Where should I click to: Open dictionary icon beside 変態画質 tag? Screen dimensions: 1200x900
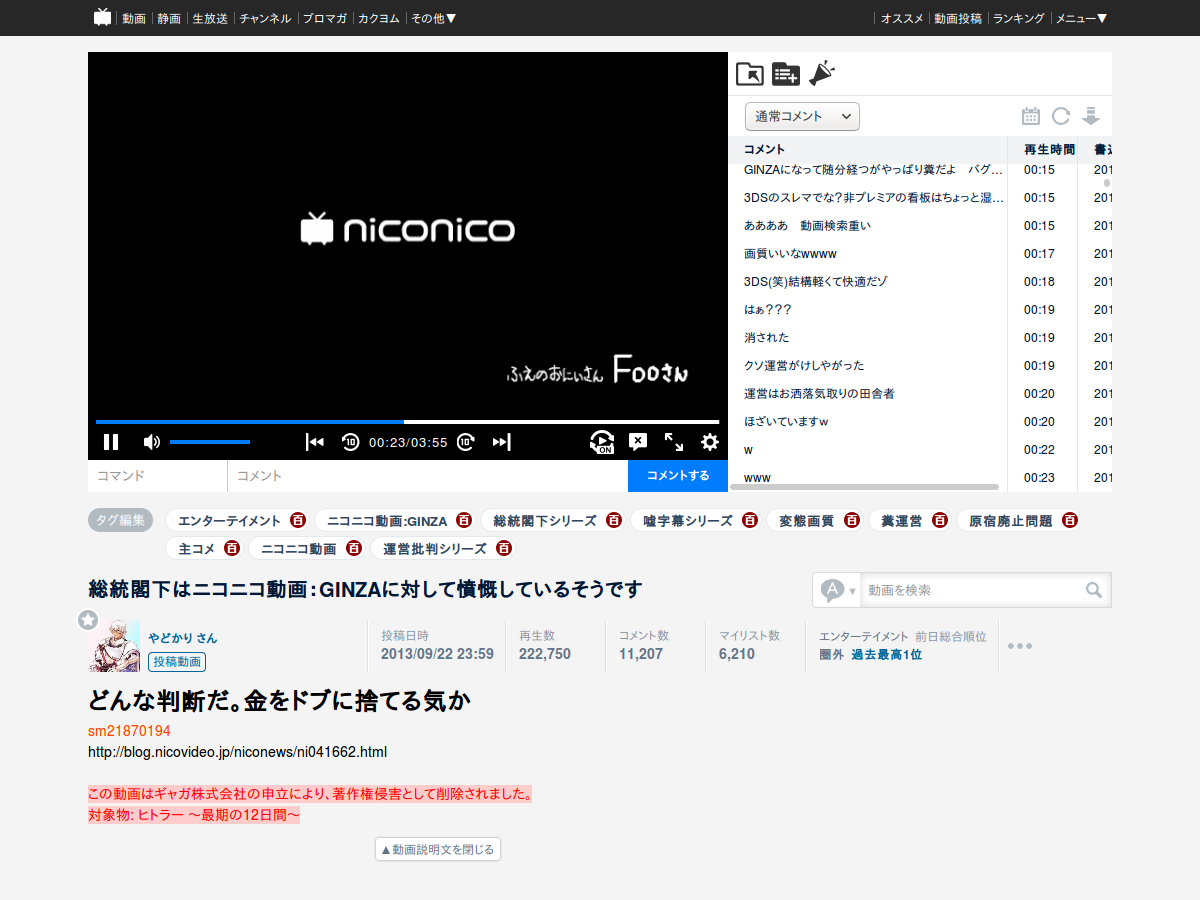(852, 520)
